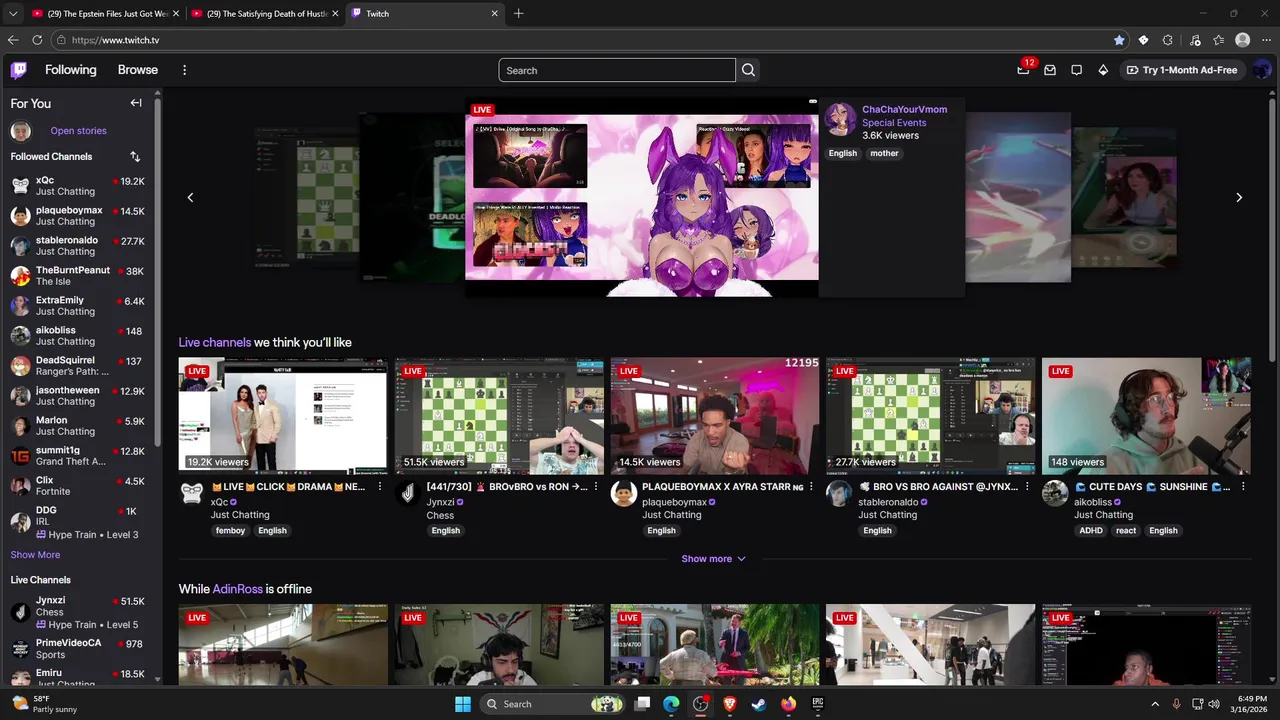1280x720 pixels.
Task: Open Microsoft Edge from the taskbar
Action: [x=671, y=704]
